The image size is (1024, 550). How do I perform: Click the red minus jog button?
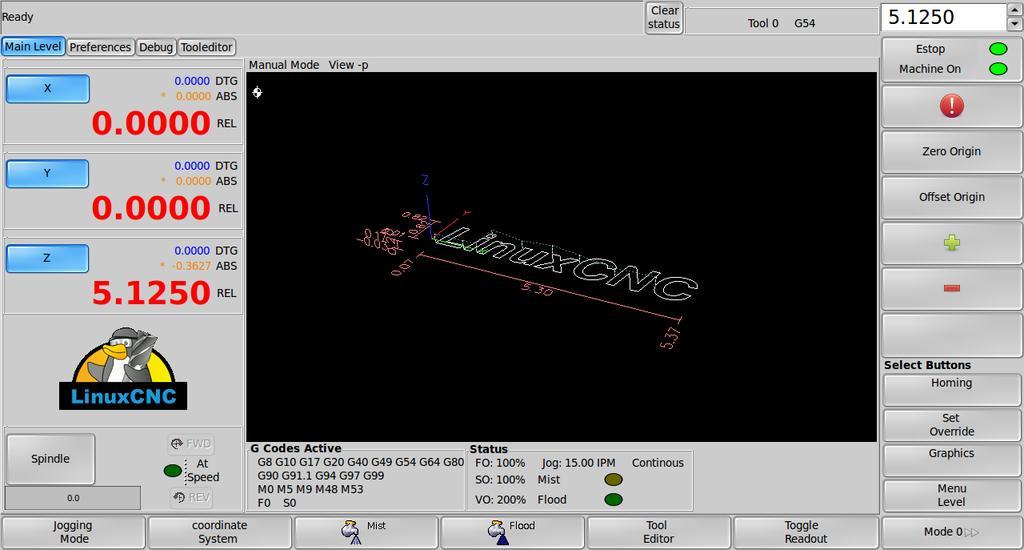pyautogui.click(x=952, y=288)
